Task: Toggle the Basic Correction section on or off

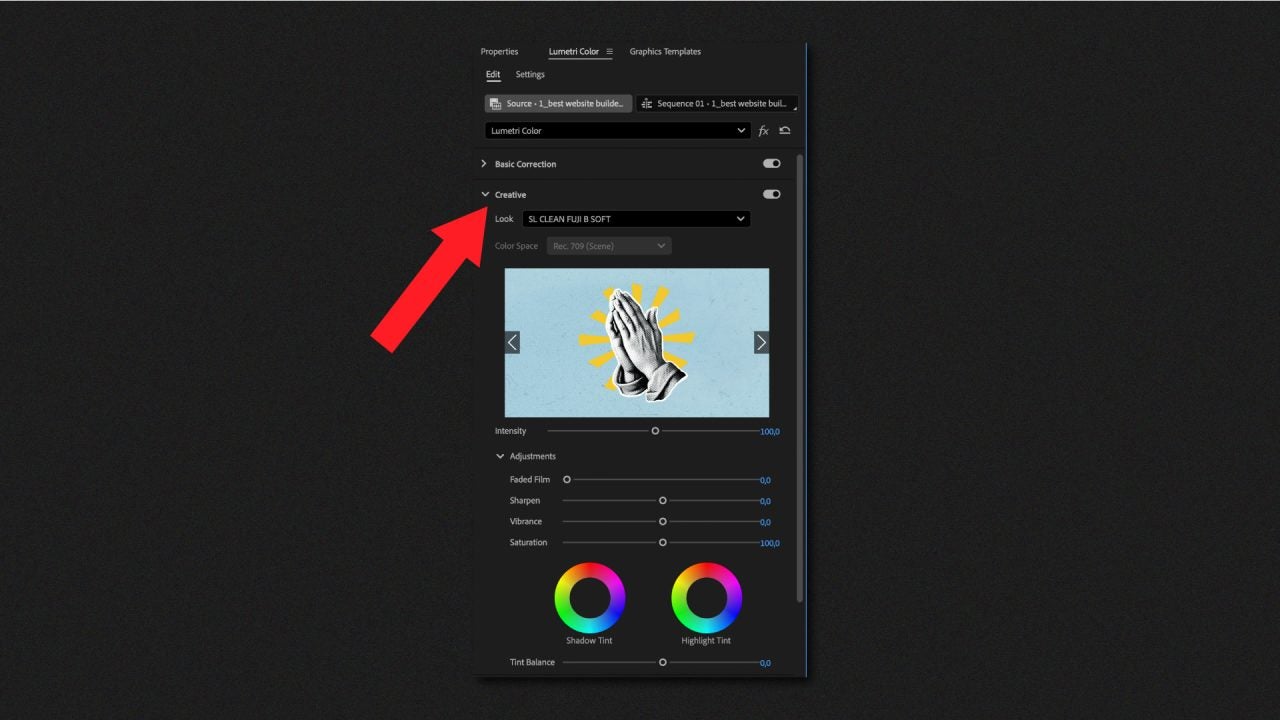Action: (770, 163)
